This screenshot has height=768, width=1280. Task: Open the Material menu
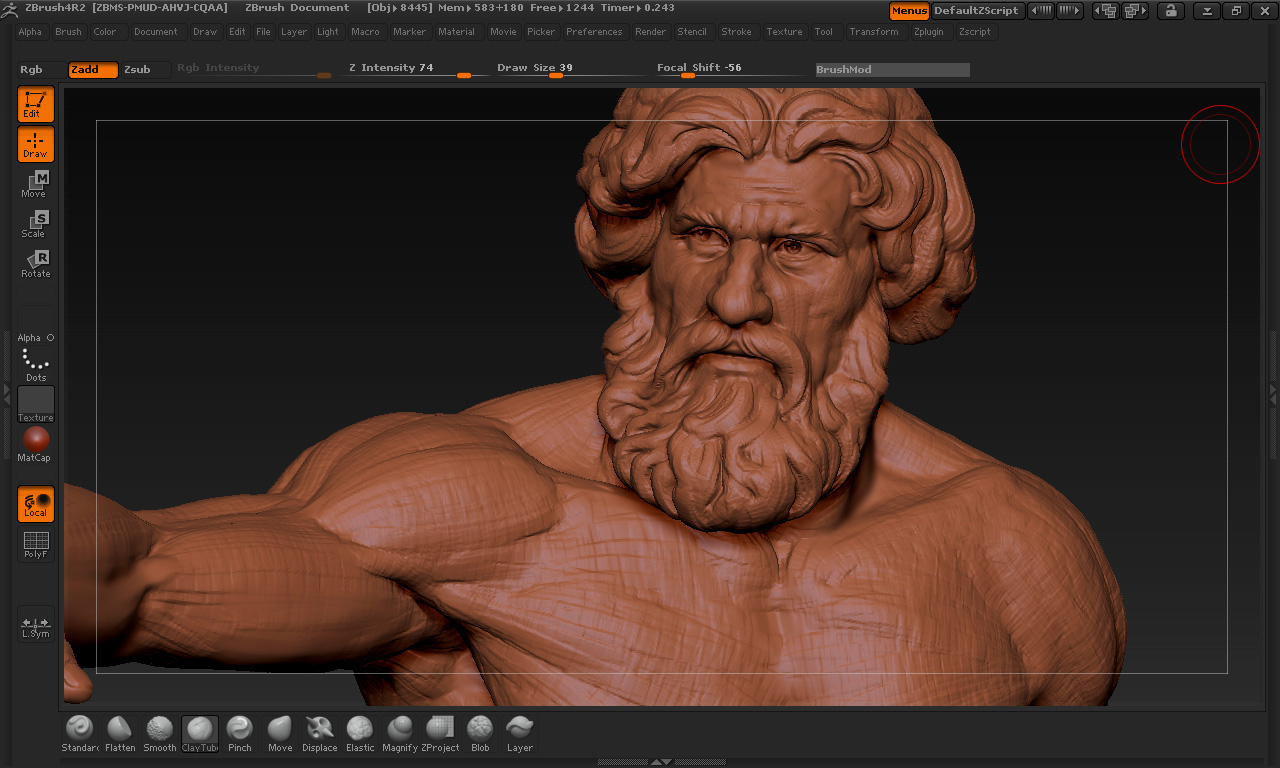[x=457, y=32]
